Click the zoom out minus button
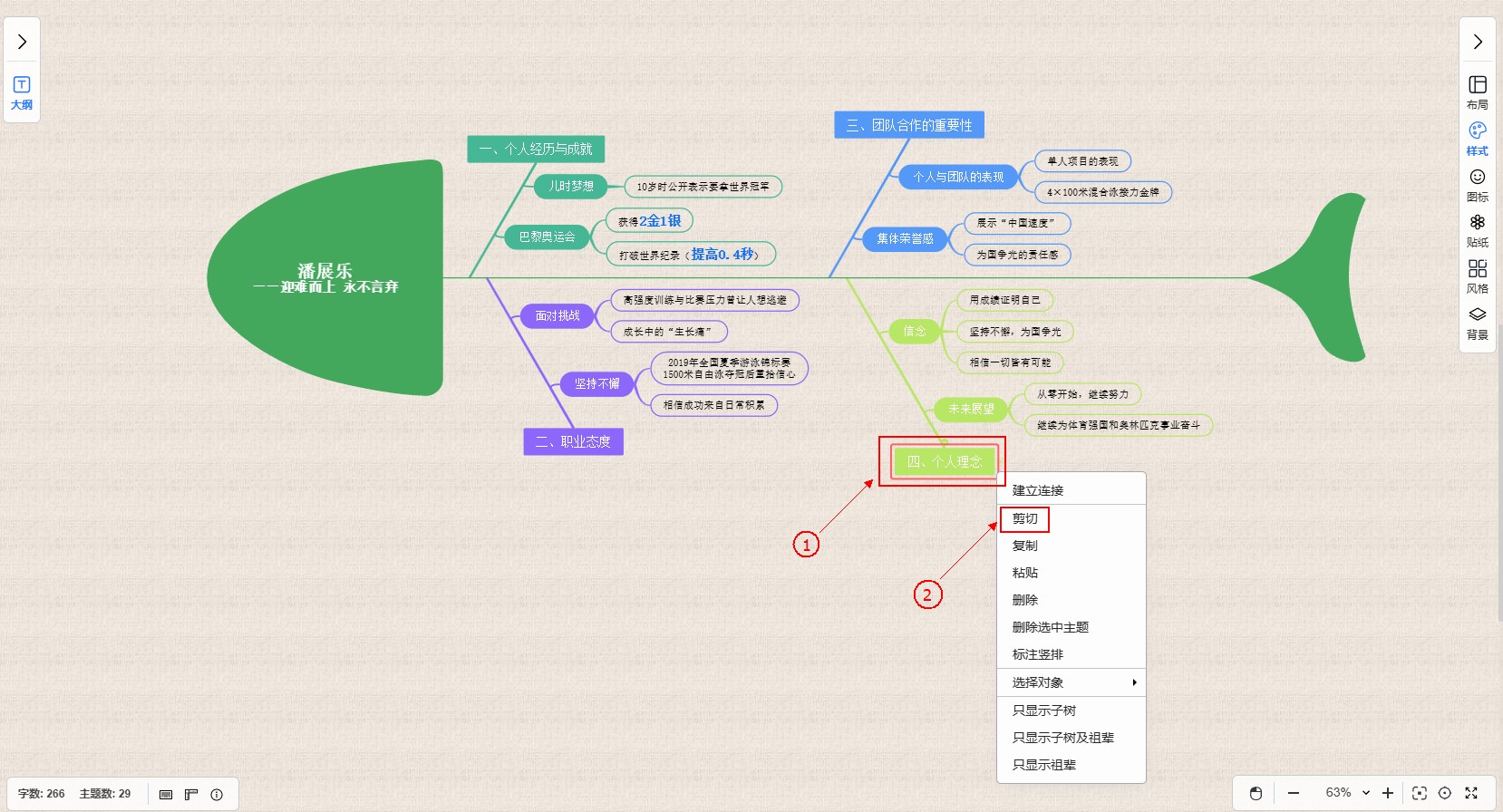The height and width of the screenshot is (812, 1503). click(x=1294, y=793)
